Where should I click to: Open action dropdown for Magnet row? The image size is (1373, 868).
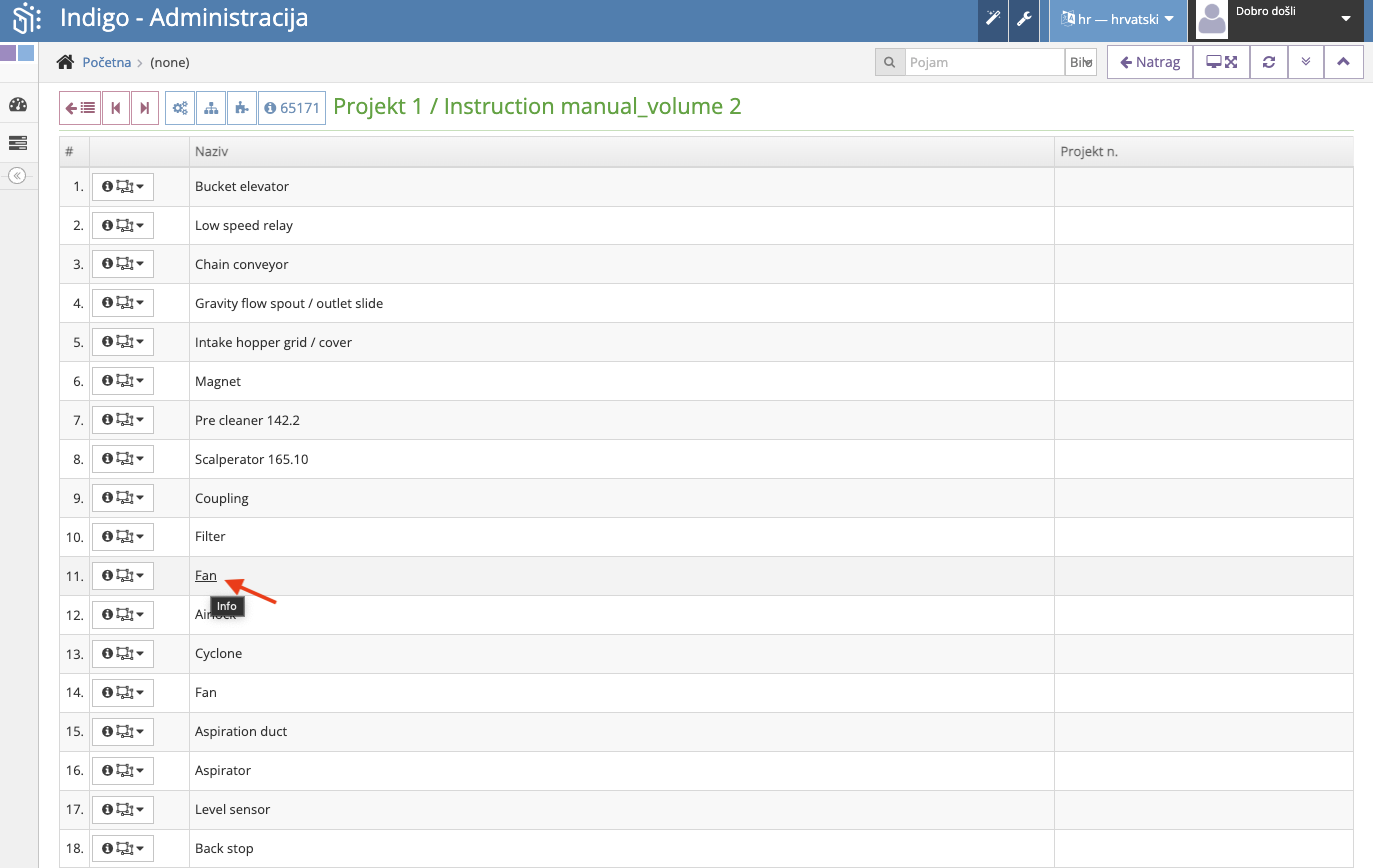(x=123, y=381)
